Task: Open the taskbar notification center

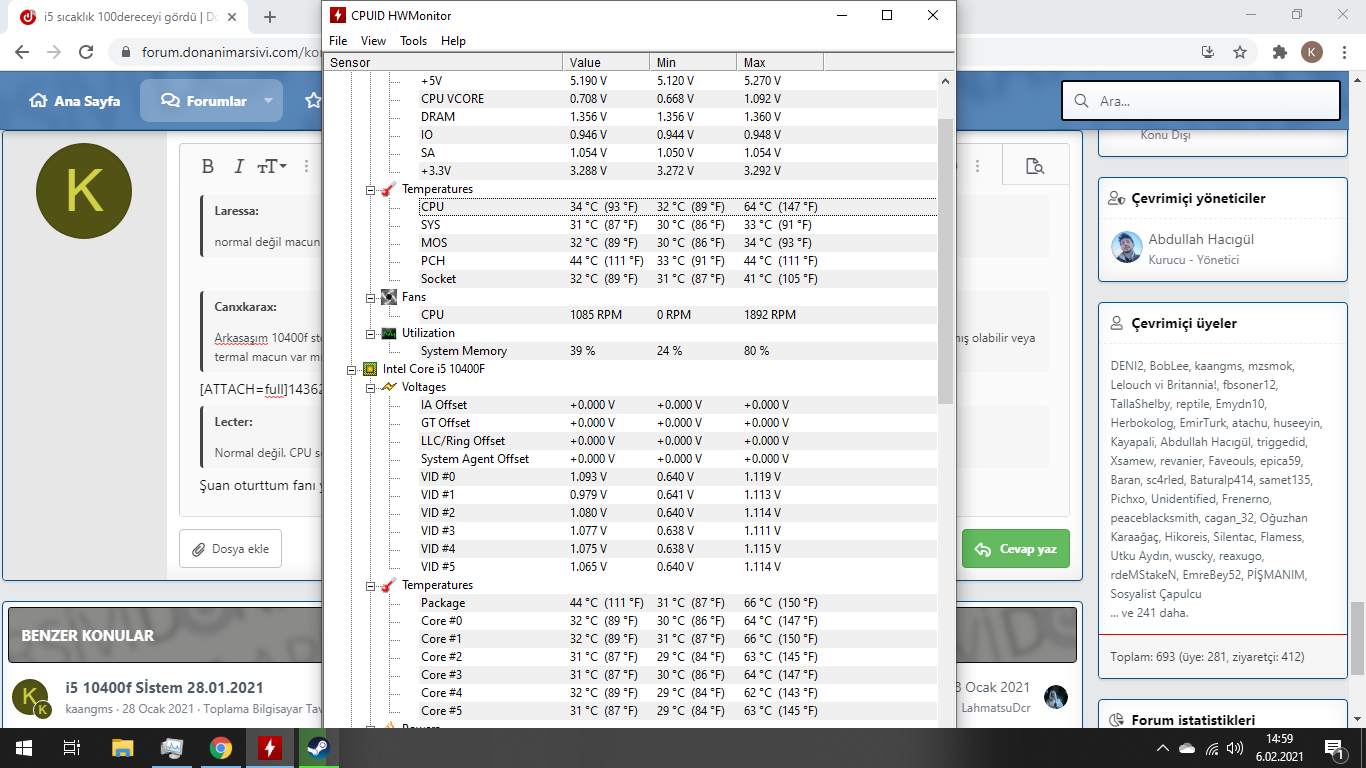Action: click(1334, 747)
